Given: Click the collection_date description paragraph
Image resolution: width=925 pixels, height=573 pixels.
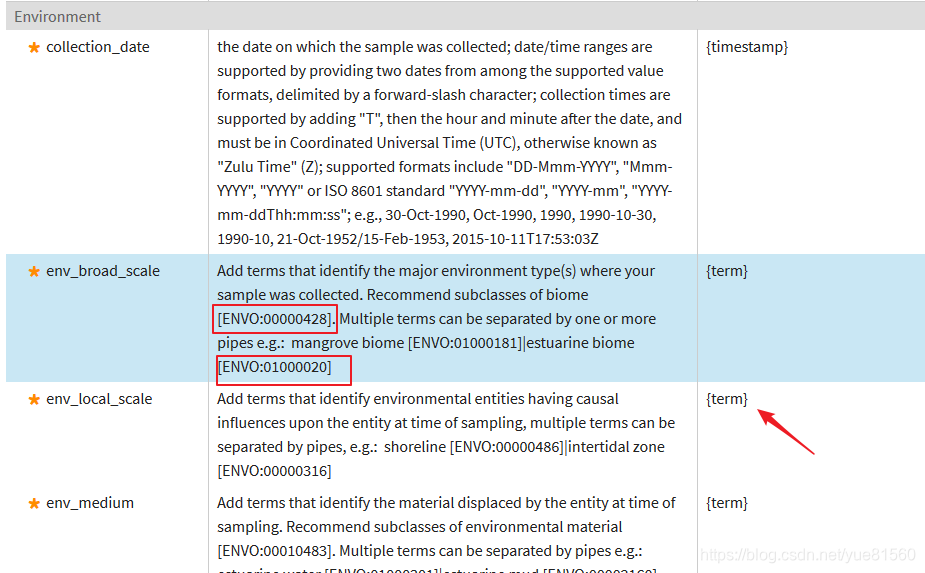Looking at the screenshot, I should (x=450, y=143).
